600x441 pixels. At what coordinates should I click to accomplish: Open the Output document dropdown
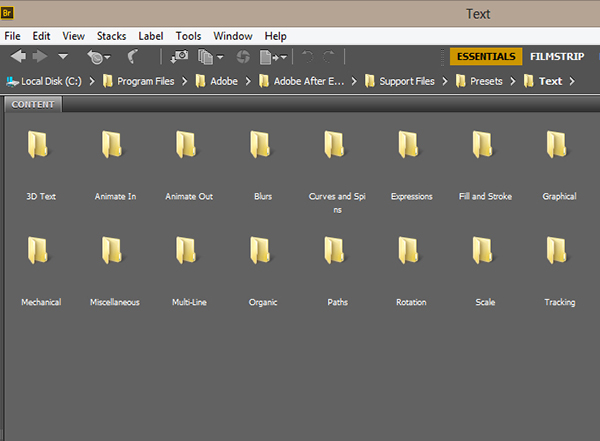point(273,57)
